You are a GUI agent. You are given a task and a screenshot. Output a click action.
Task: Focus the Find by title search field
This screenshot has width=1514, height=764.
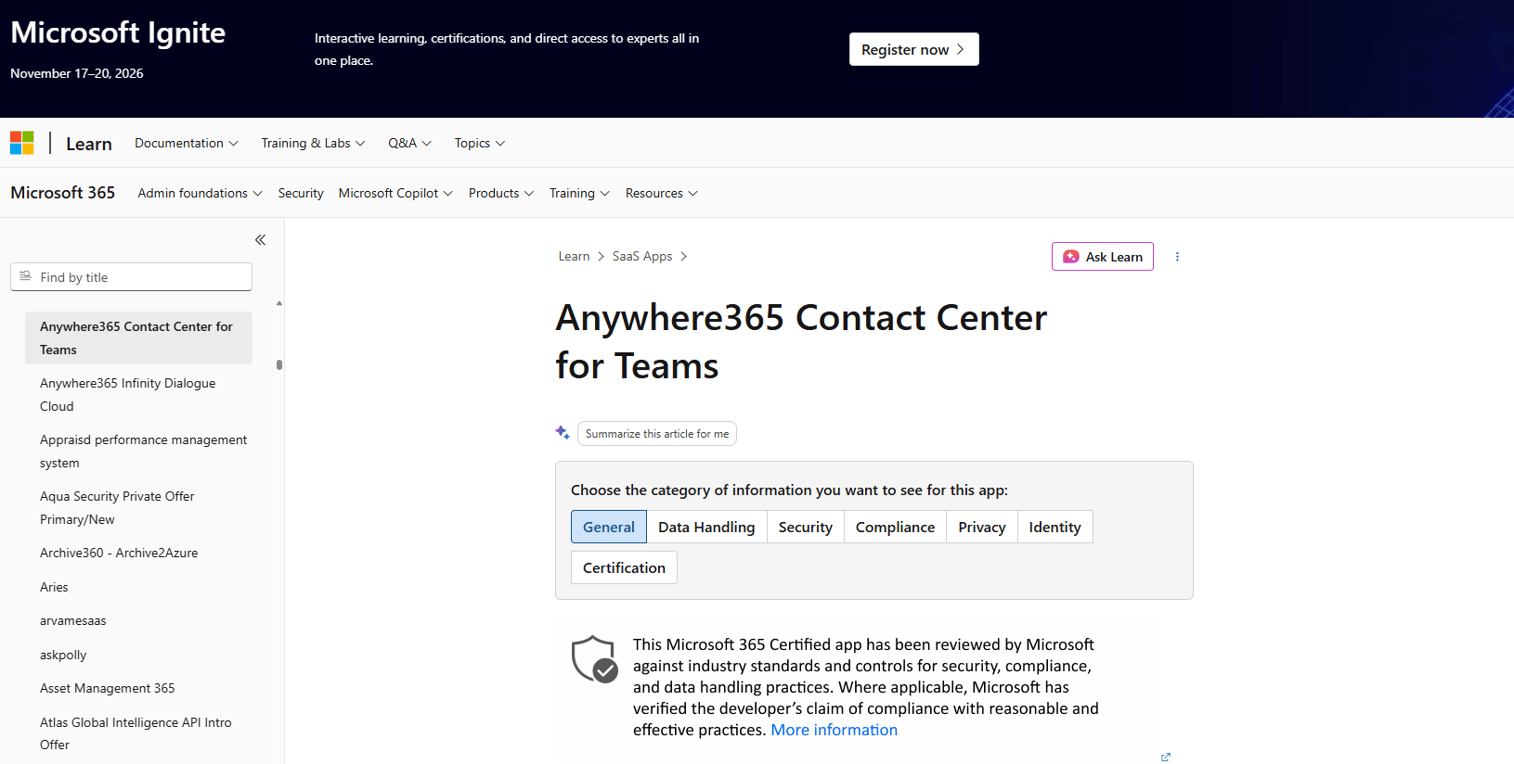point(131,277)
